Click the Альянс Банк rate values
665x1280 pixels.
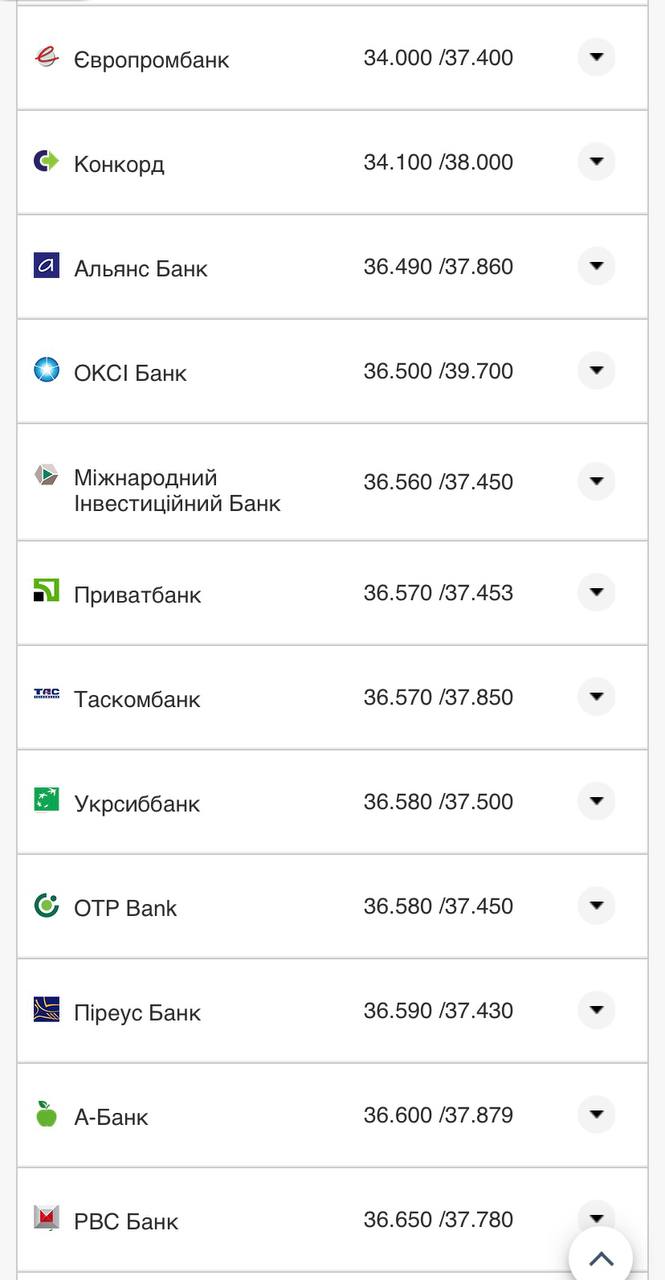pyautogui.click(x=438, y=267)
